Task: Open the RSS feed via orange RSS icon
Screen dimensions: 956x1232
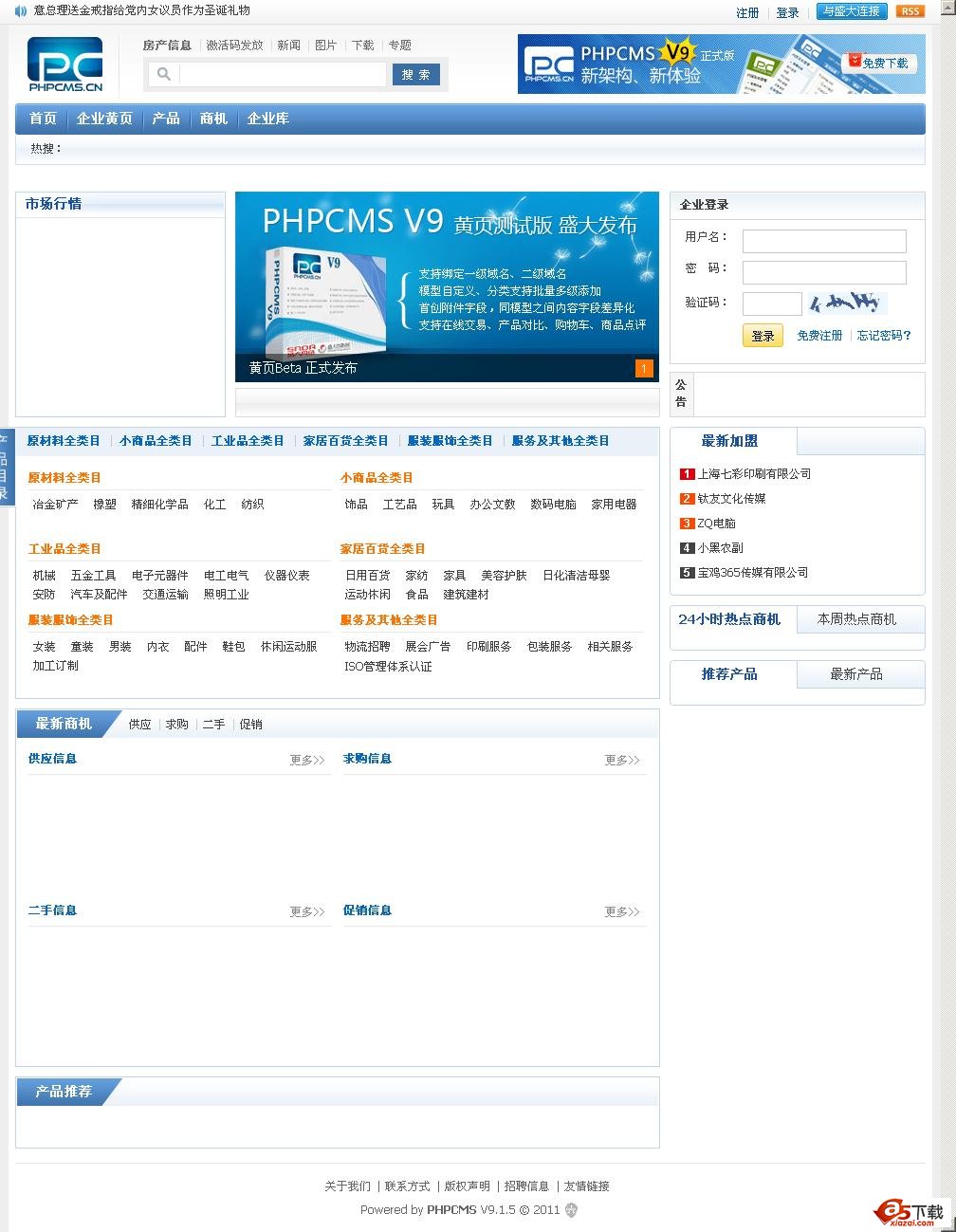Action: click(910, 11)
